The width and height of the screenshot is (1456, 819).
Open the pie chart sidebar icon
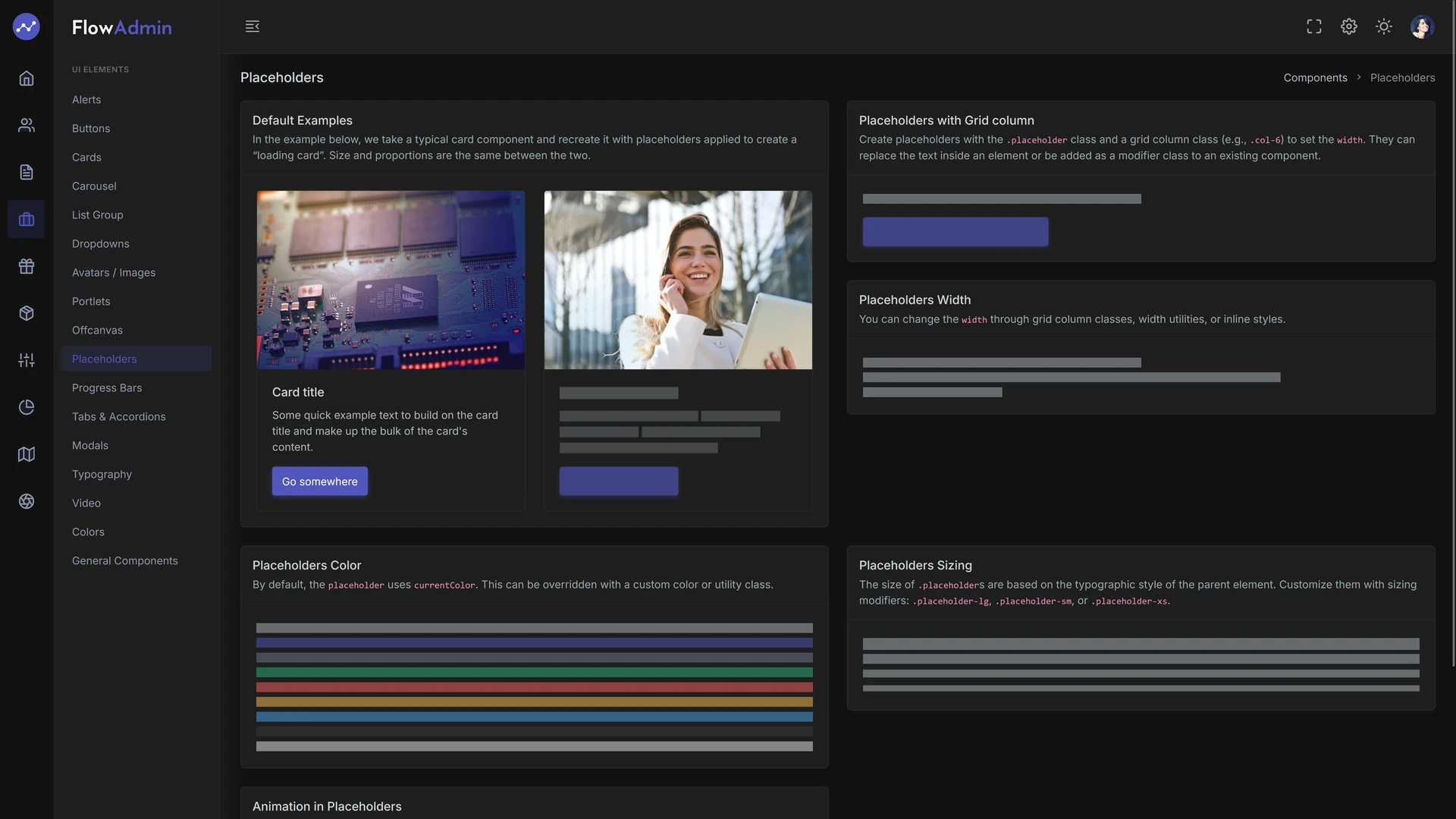(27, 407)
